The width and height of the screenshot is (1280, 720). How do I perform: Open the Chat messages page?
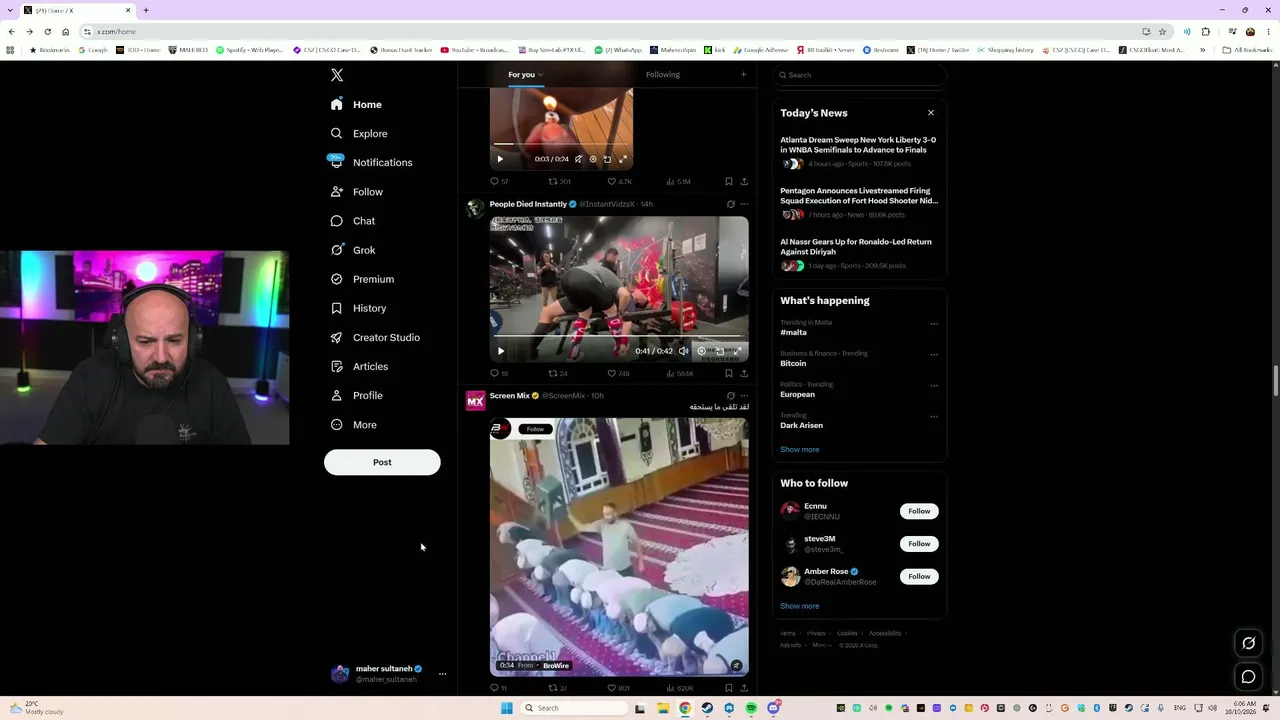[x=353, y=221]
